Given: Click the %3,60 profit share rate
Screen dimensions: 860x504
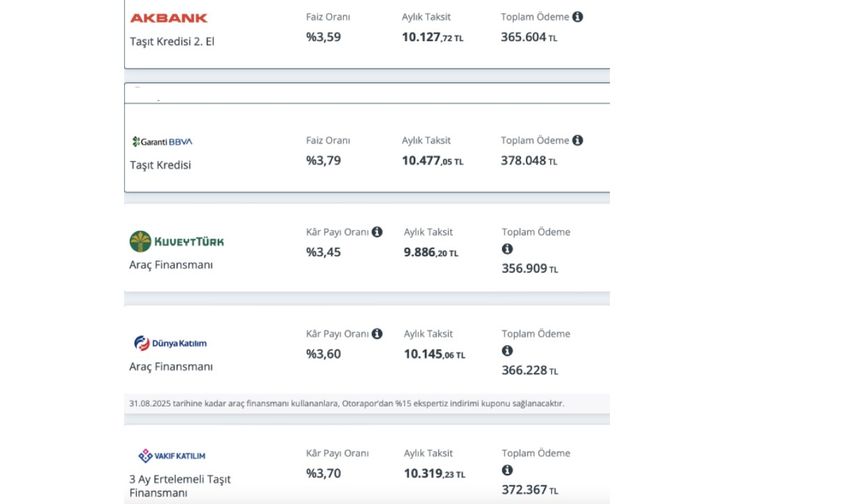Looking at the screenshot, I should tap(324, 354).
